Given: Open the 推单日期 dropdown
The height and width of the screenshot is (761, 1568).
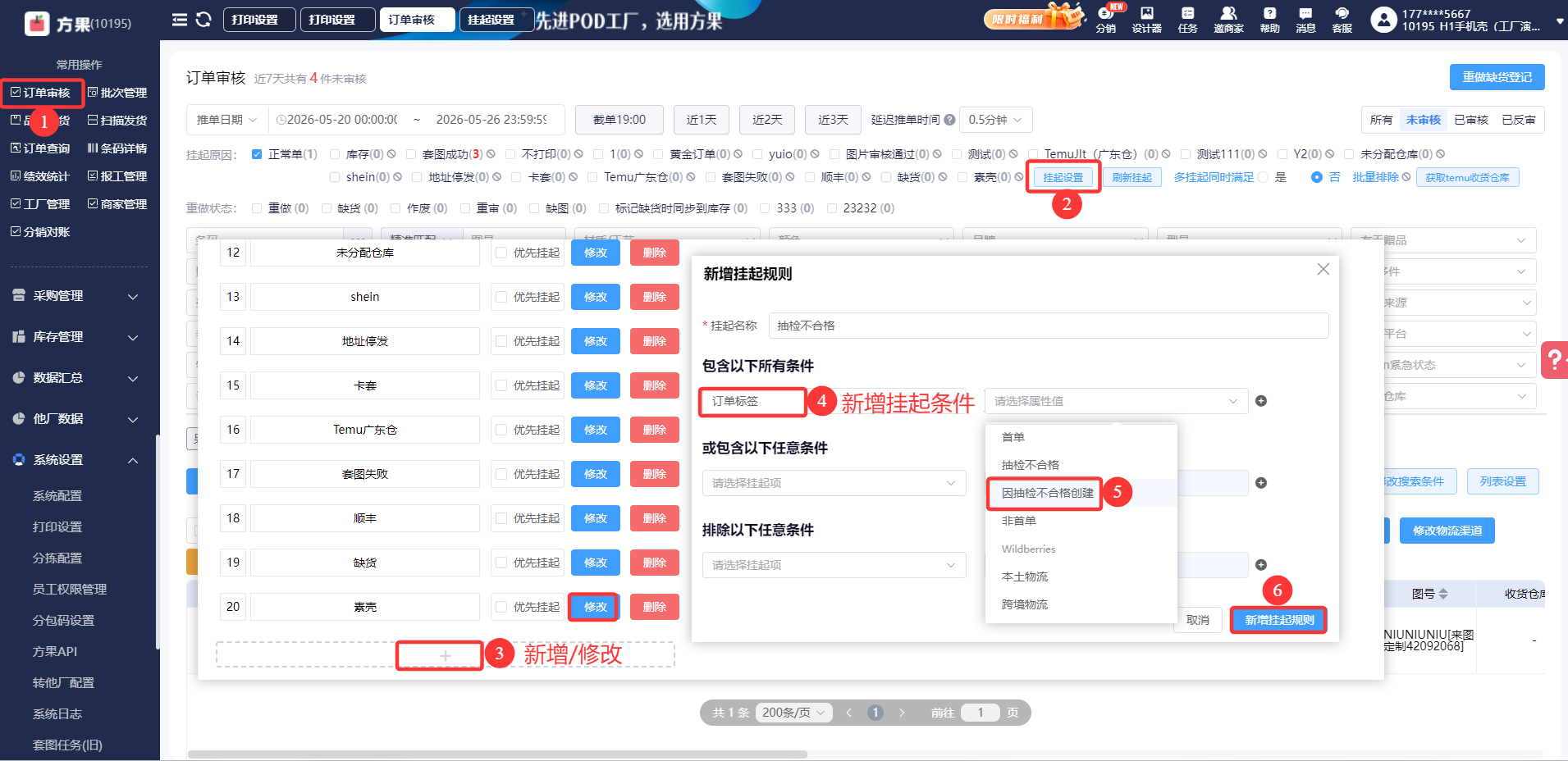Looking at the screenshot, I should [x=226, y=120].
